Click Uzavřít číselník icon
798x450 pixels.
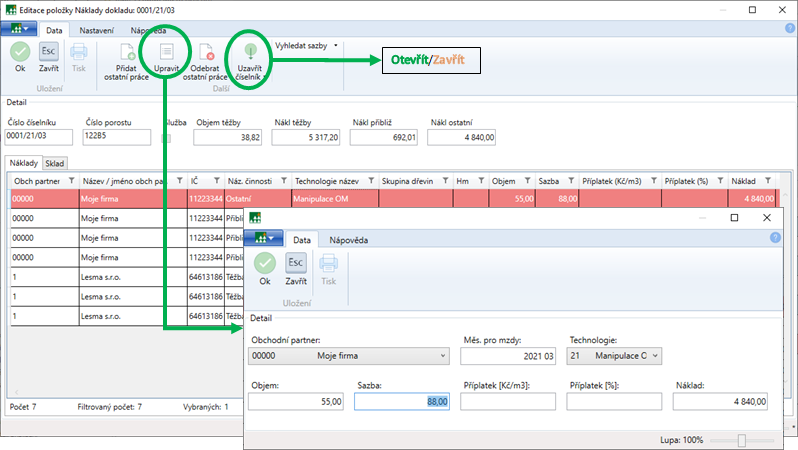(x=250, y=52)
